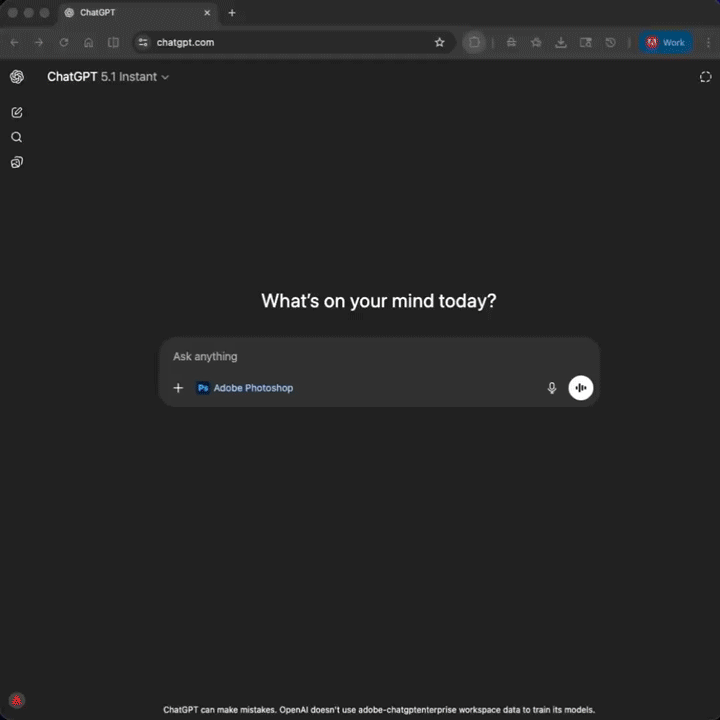Click the Adobe Photoshop app chip
This screenshot has width=720, height=720.
[245, 388]
